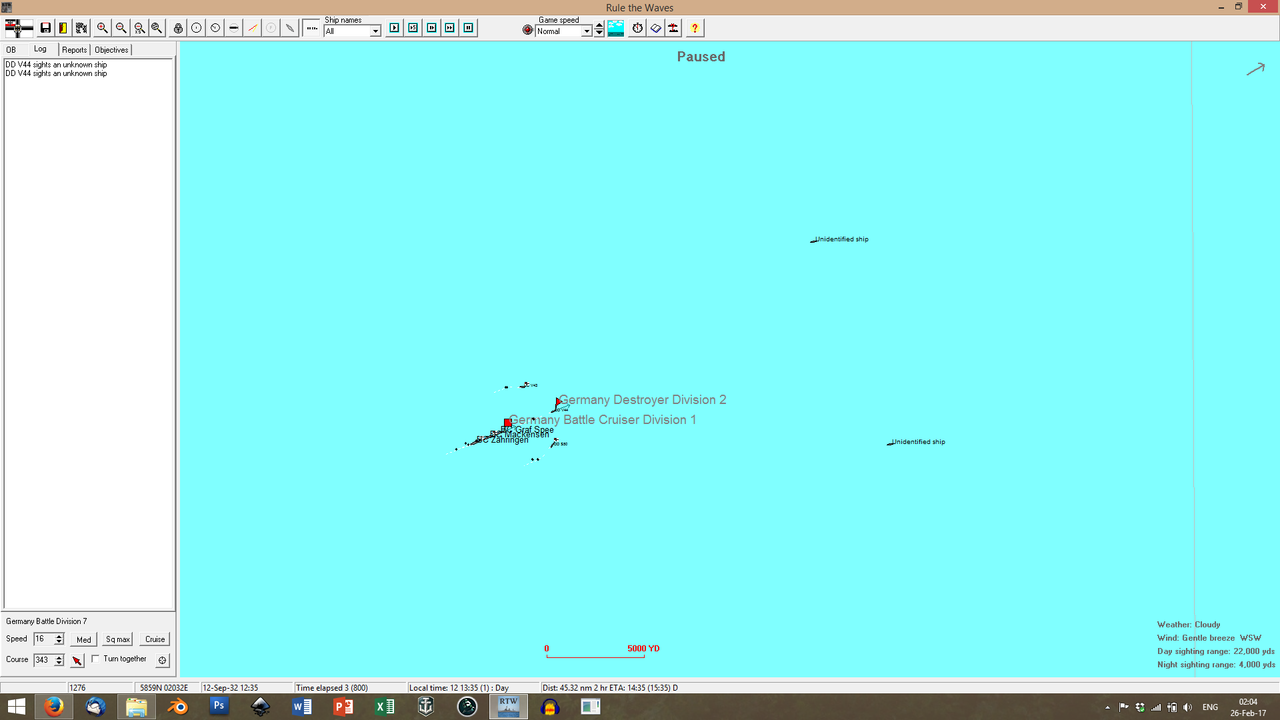Click the stopwatch time icon
Screen dimensions: 1280x720
point(637,28)
